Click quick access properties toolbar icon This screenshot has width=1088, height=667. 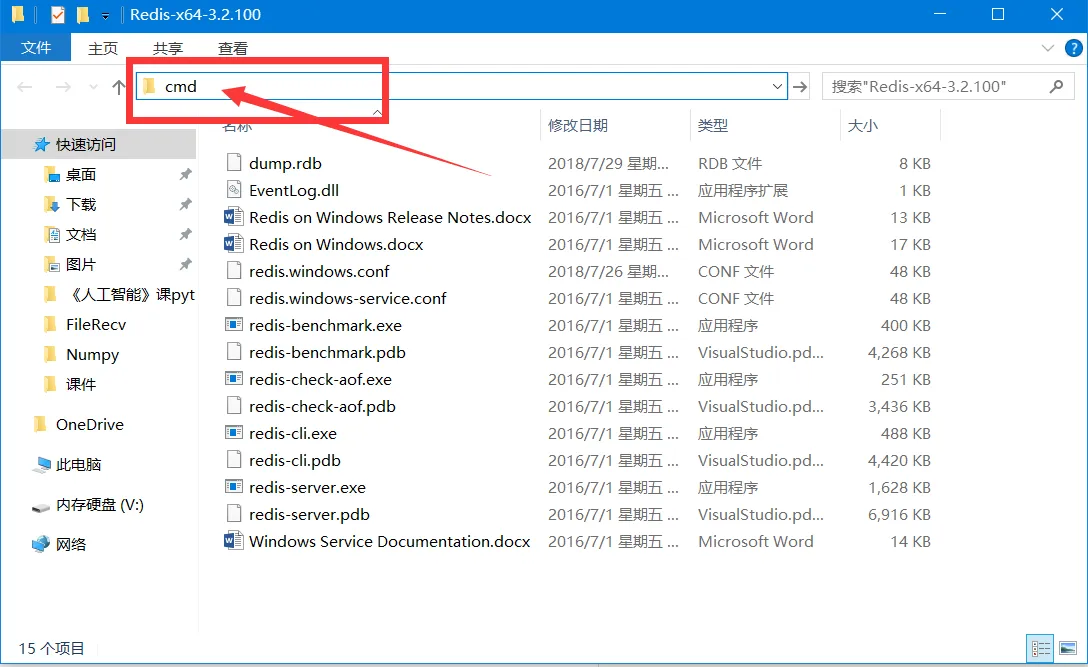pos(58,15)
